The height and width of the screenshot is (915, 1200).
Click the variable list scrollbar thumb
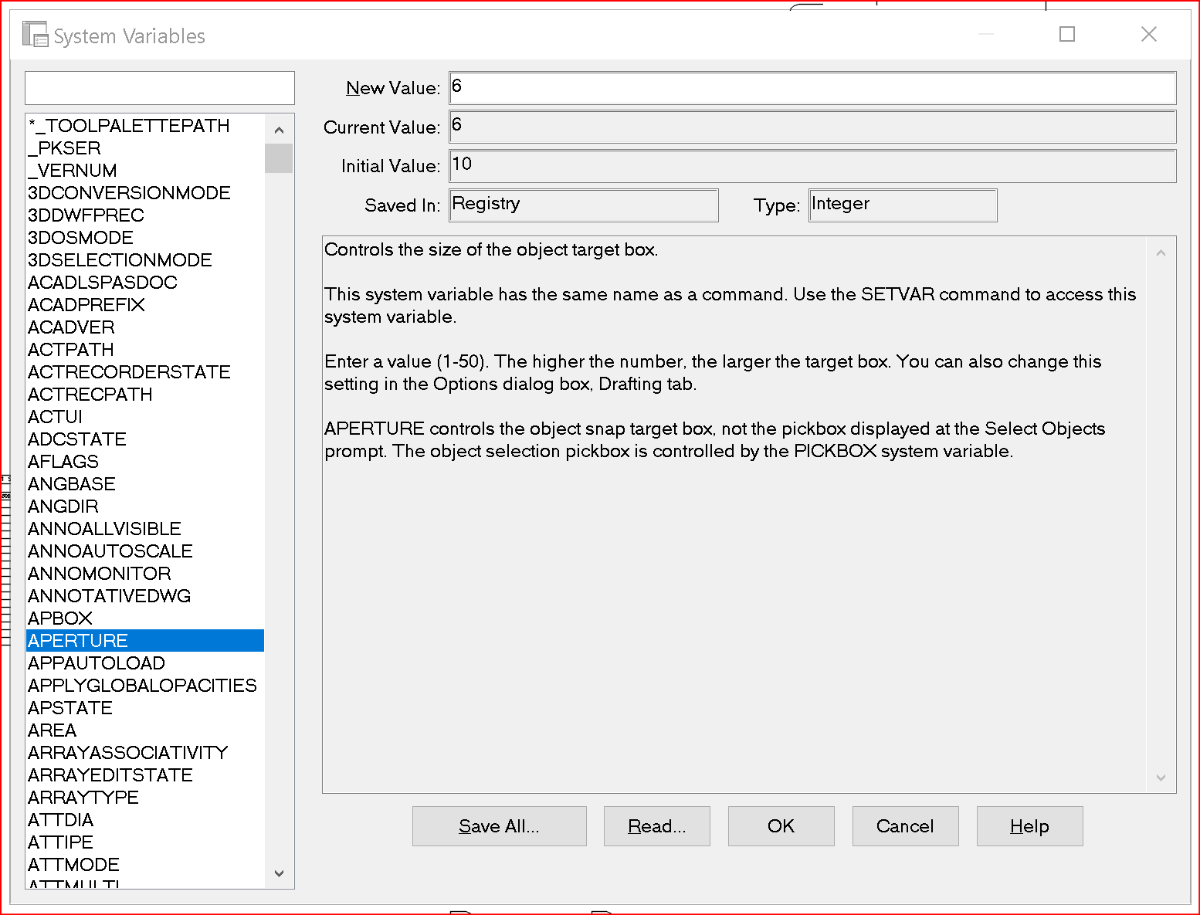tap(279, 158)
